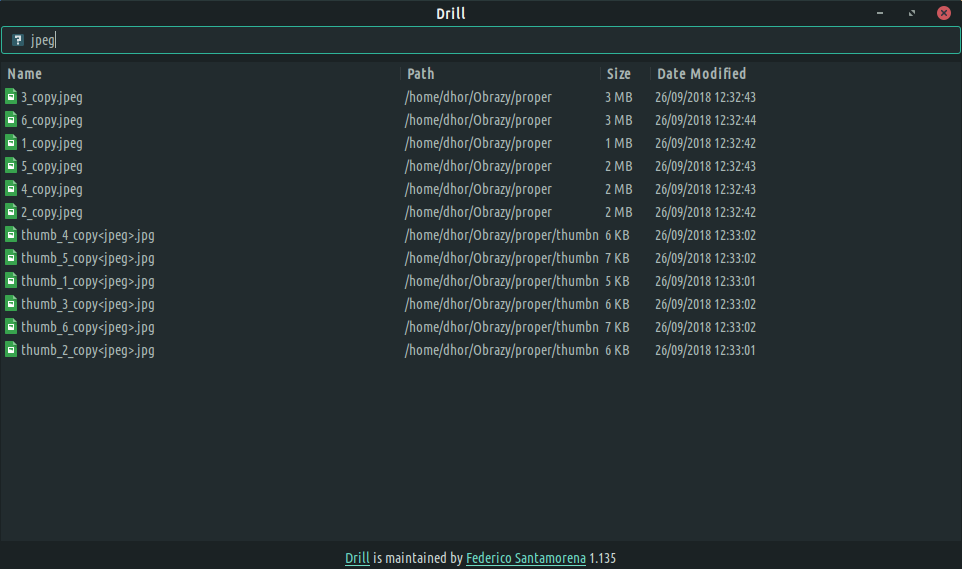Click the modified date of 2_copy.jpeg
The height and width of the screenshot is (569, 962).
click(x=706, y=212)
